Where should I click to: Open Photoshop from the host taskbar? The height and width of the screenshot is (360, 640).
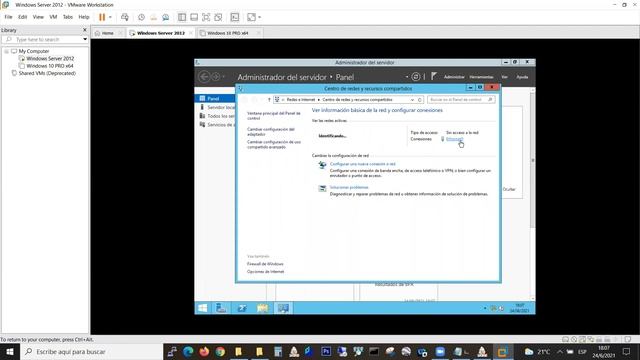pos(326,352)
